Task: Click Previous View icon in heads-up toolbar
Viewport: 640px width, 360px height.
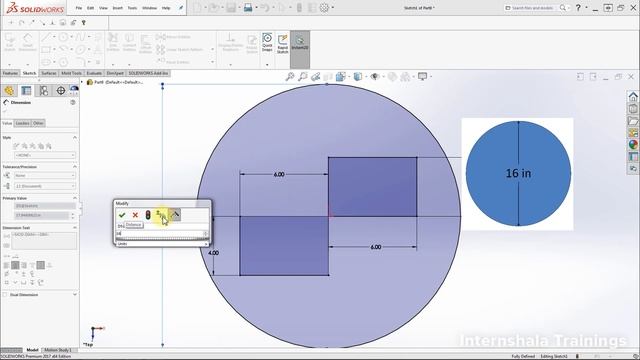Action: tap(315, 76)
